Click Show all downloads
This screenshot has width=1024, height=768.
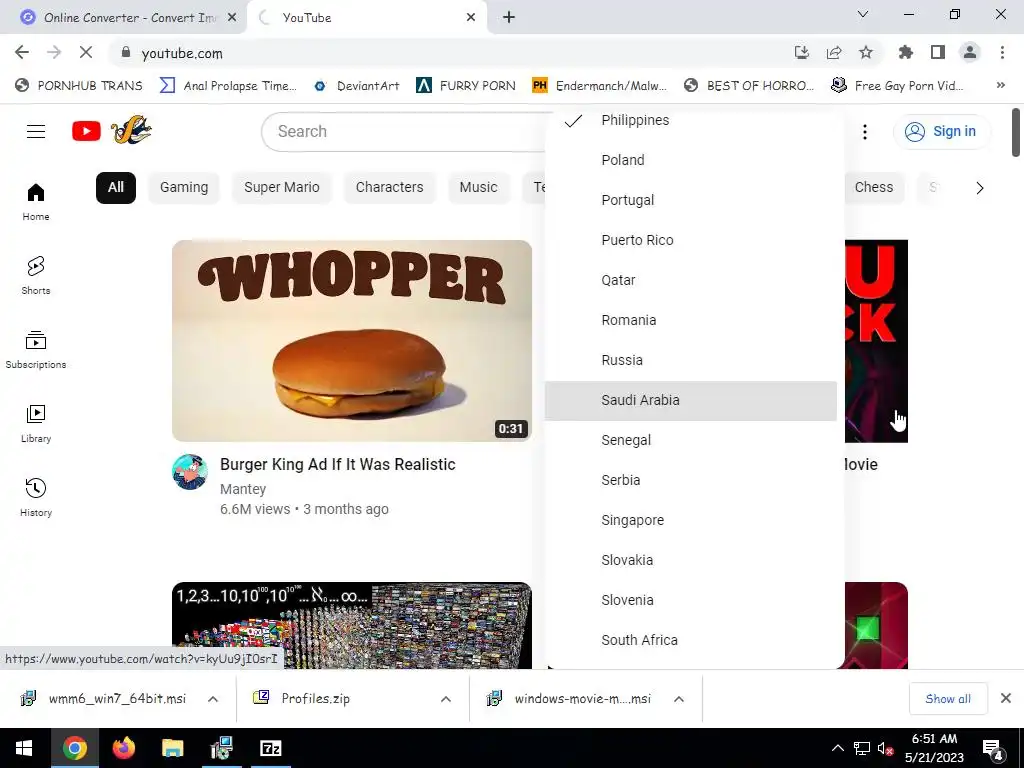click(x=948, y=699)
